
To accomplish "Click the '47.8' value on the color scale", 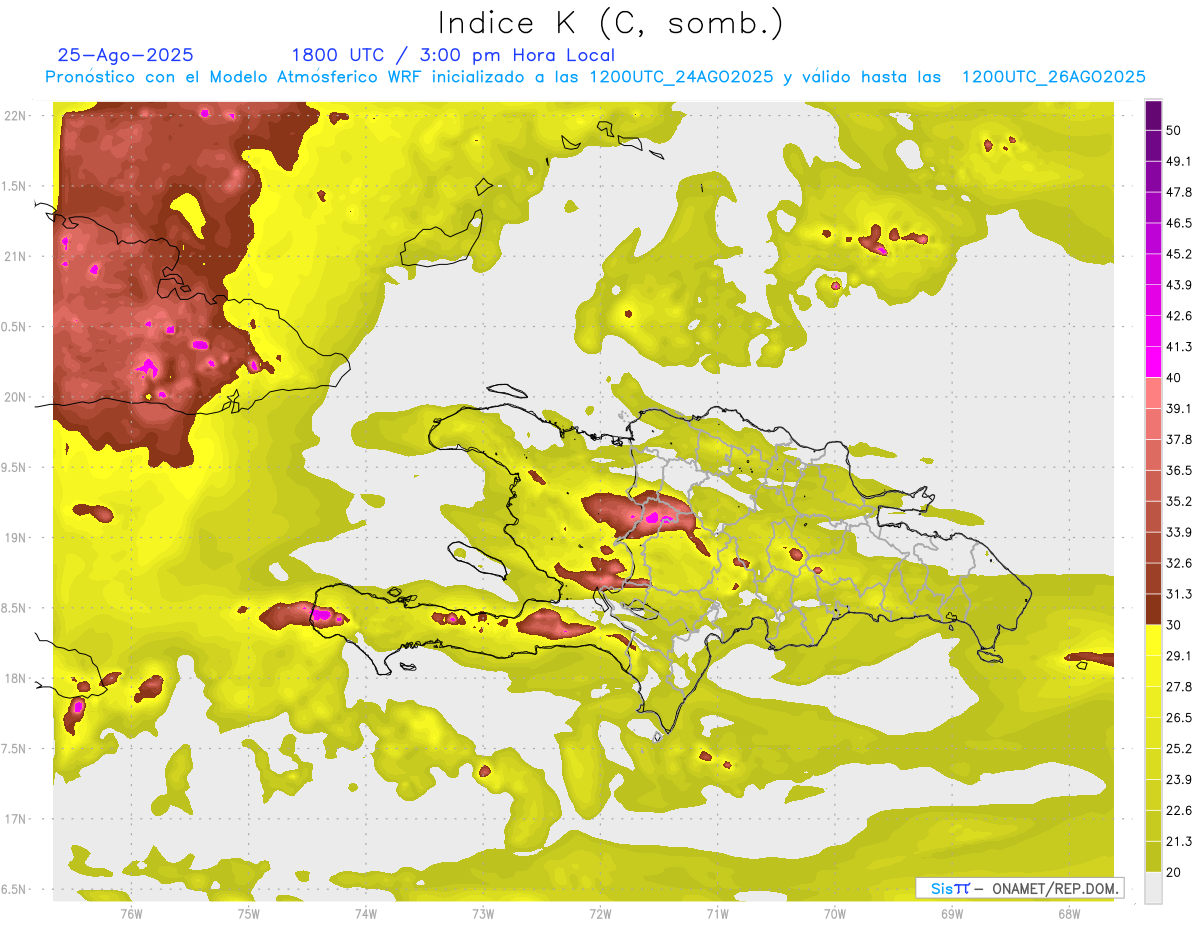I will 1178,192.
